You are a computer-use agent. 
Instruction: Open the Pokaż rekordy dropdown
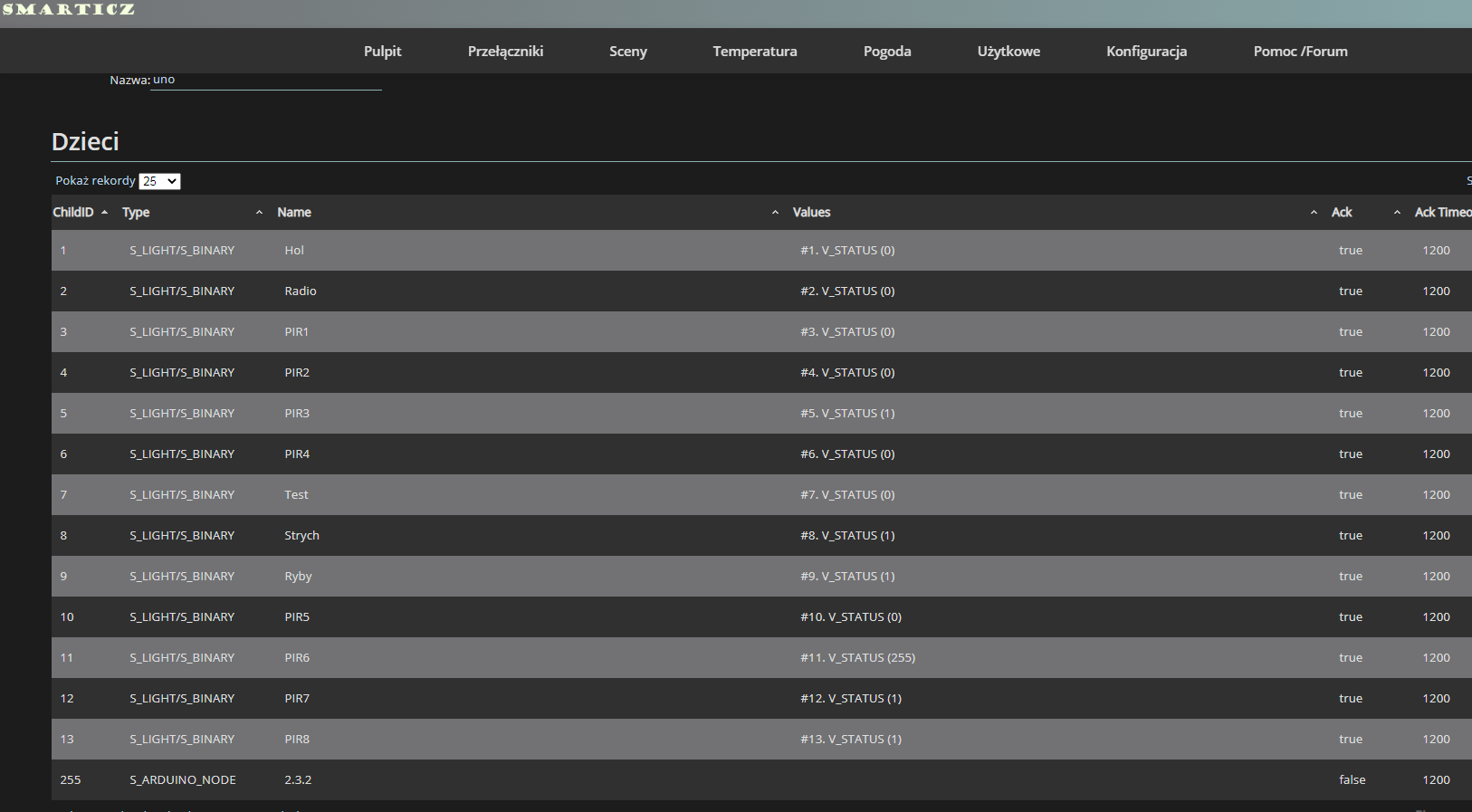coord(159,181)
